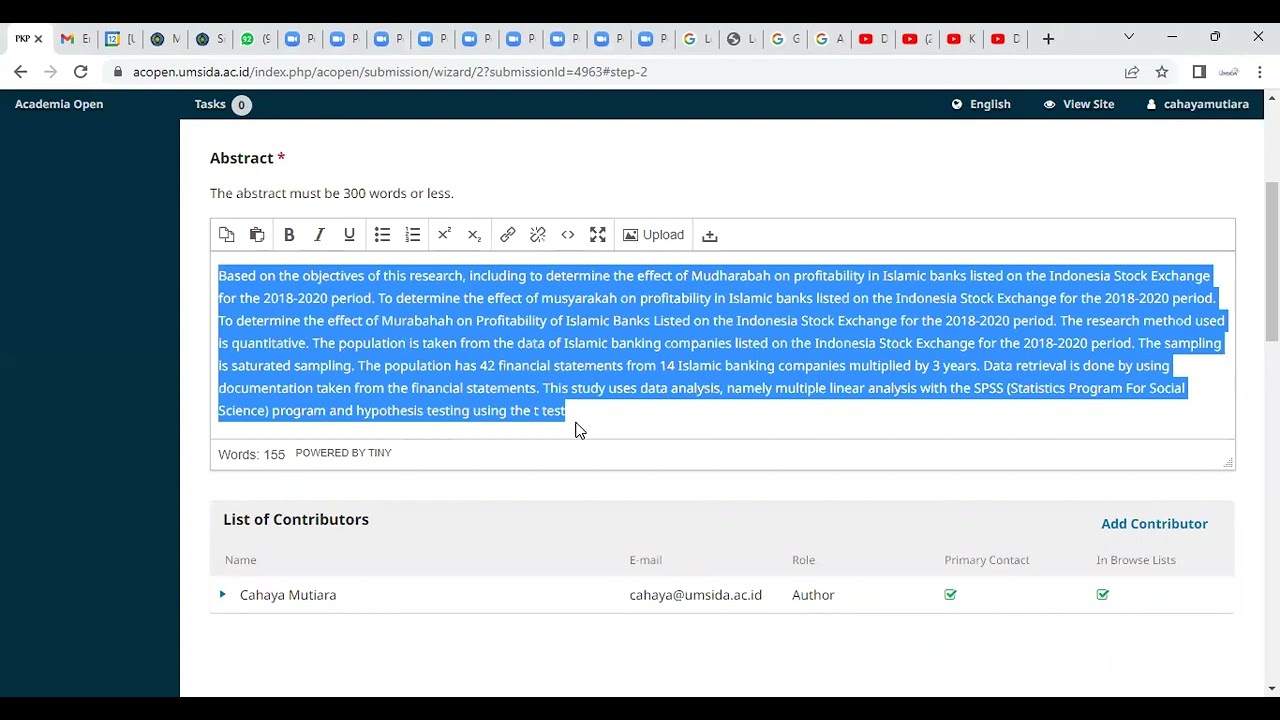Toggle bold formatting in abstract editor
The width and height of the screenshot is (1280, 720).
pyautogui.click(x=289, y=235)
